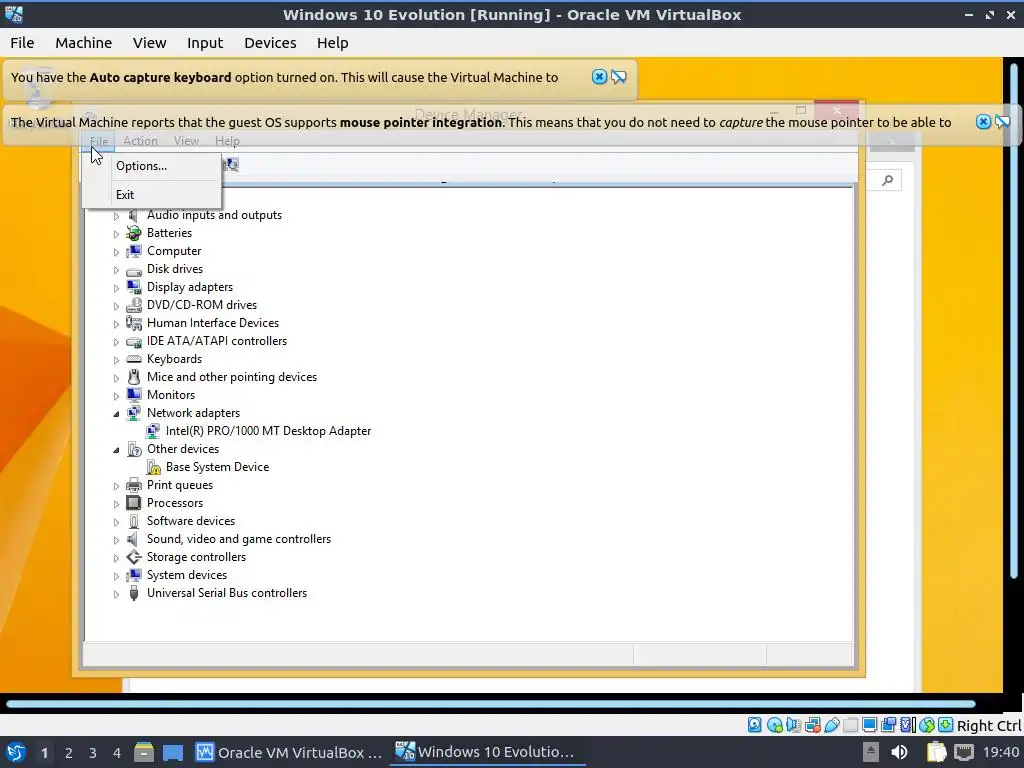Click the audio status icon in VirtualBox
1024x768 pixels.
pyautogui.click(x=793, y=725)
